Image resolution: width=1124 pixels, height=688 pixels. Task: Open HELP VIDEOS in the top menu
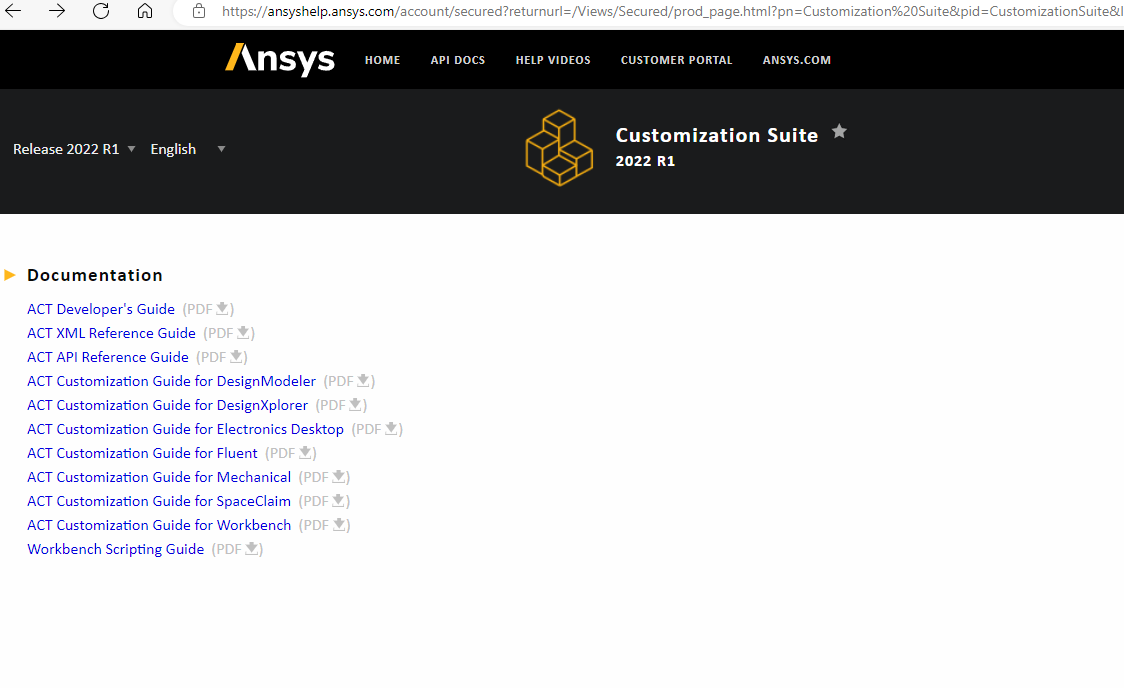click(553, 60)
